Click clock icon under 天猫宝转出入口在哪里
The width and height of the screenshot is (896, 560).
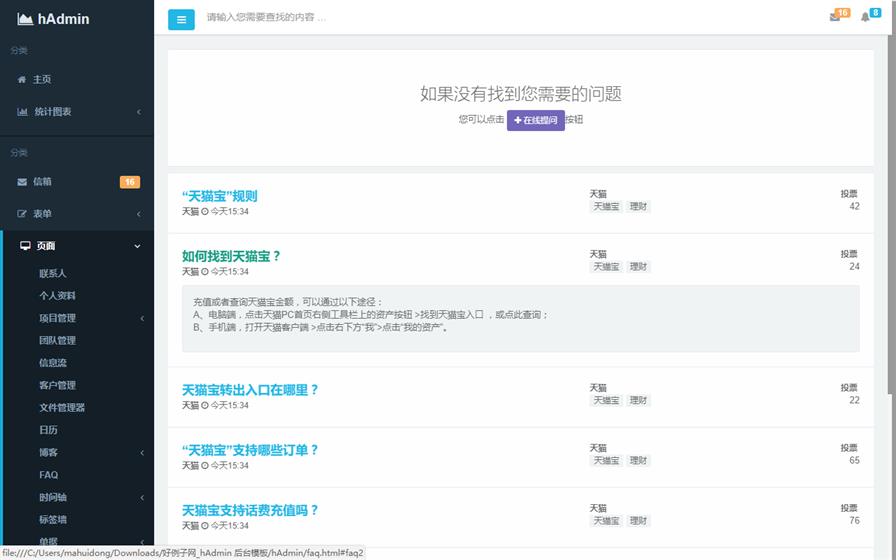click(x=205, y=405)
